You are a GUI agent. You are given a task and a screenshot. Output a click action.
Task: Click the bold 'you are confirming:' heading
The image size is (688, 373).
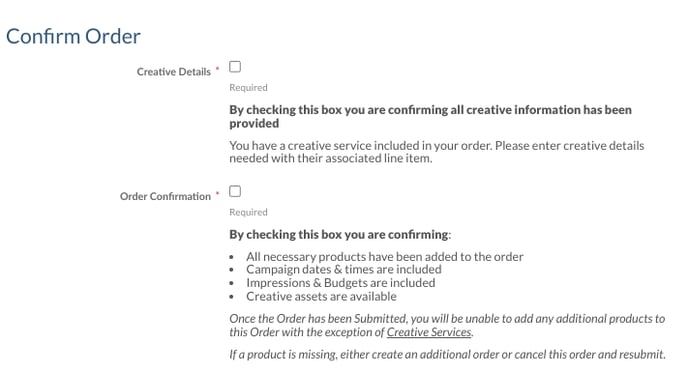[x=340, y=234]
